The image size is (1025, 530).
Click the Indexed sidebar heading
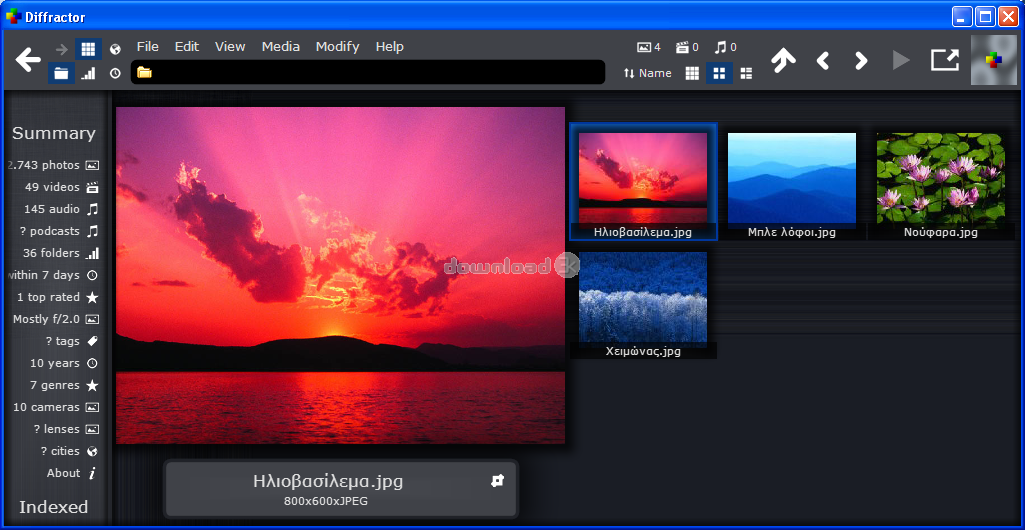pyautogui.click(x=54, y=507)
